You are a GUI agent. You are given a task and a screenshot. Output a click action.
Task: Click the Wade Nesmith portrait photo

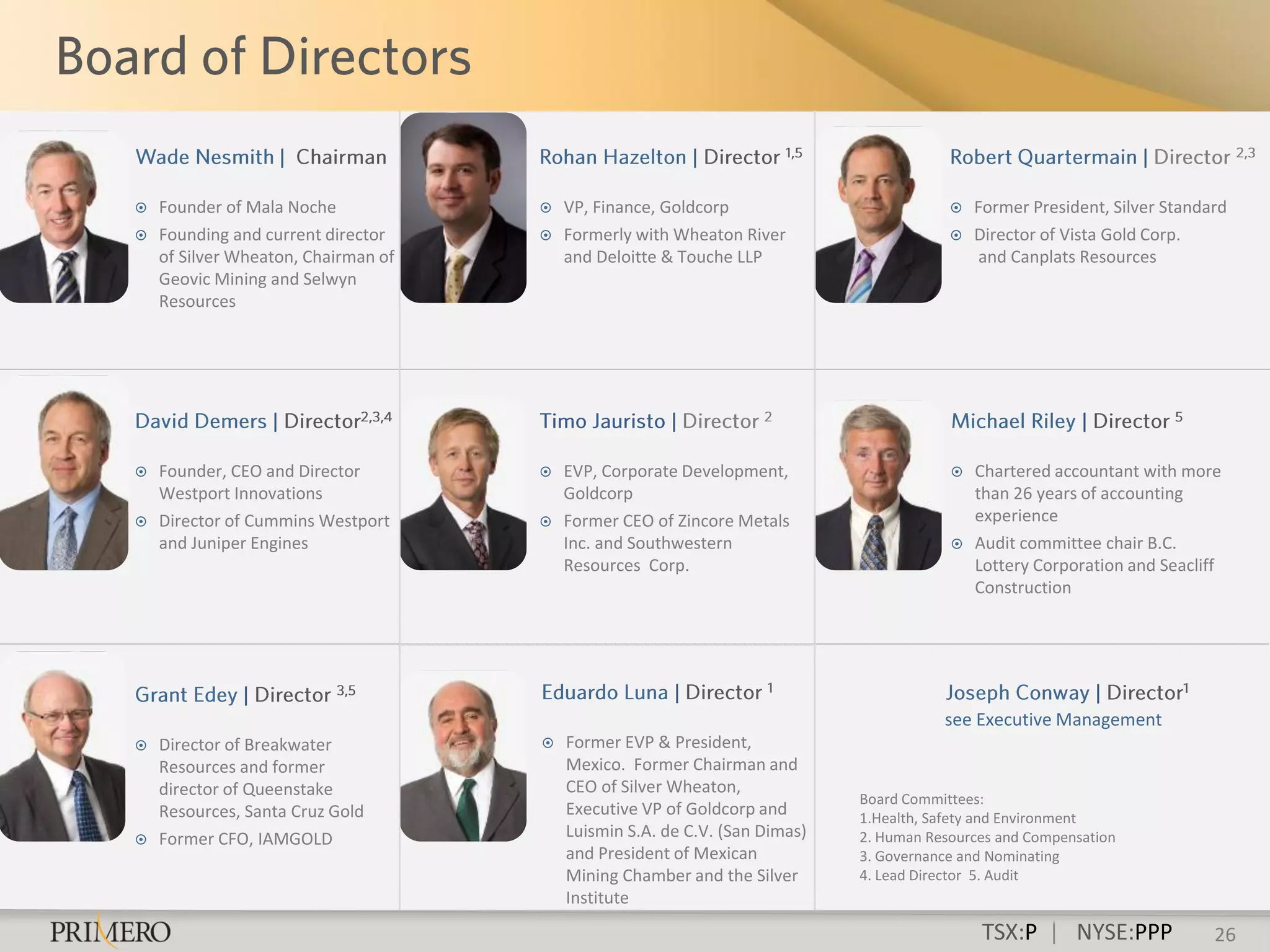pos(64,217)
